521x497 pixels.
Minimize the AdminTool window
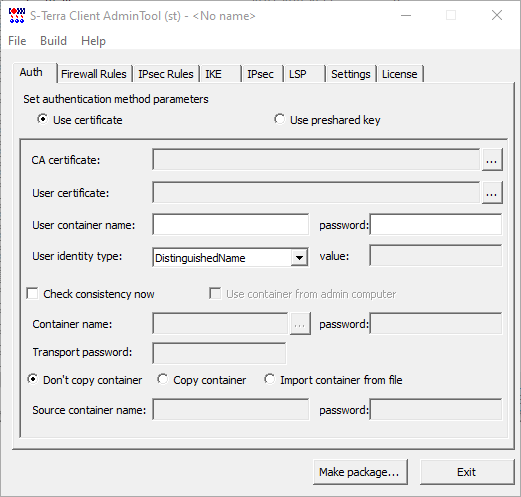406,15
